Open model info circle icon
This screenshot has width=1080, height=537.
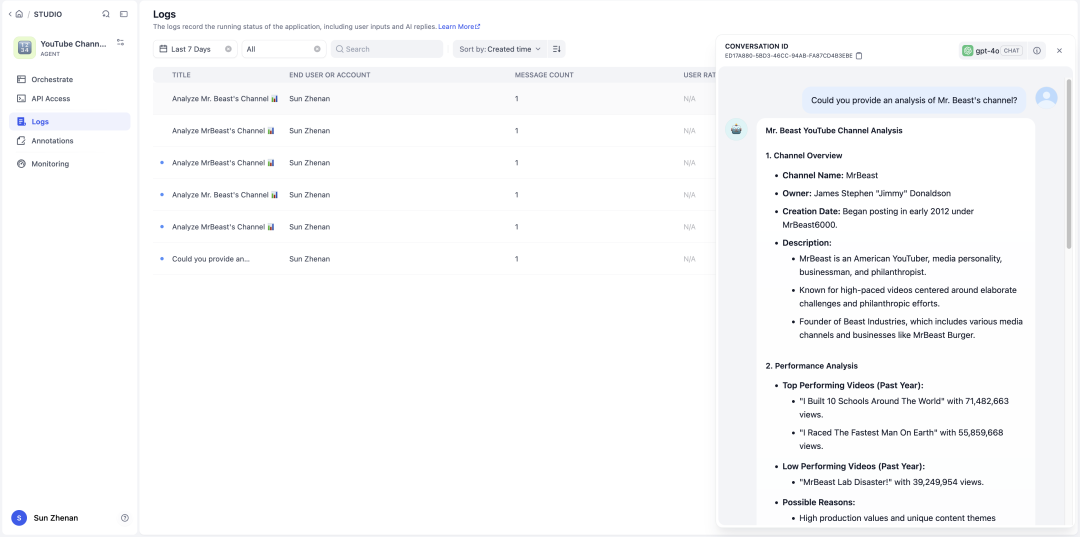pos(1037,50)
